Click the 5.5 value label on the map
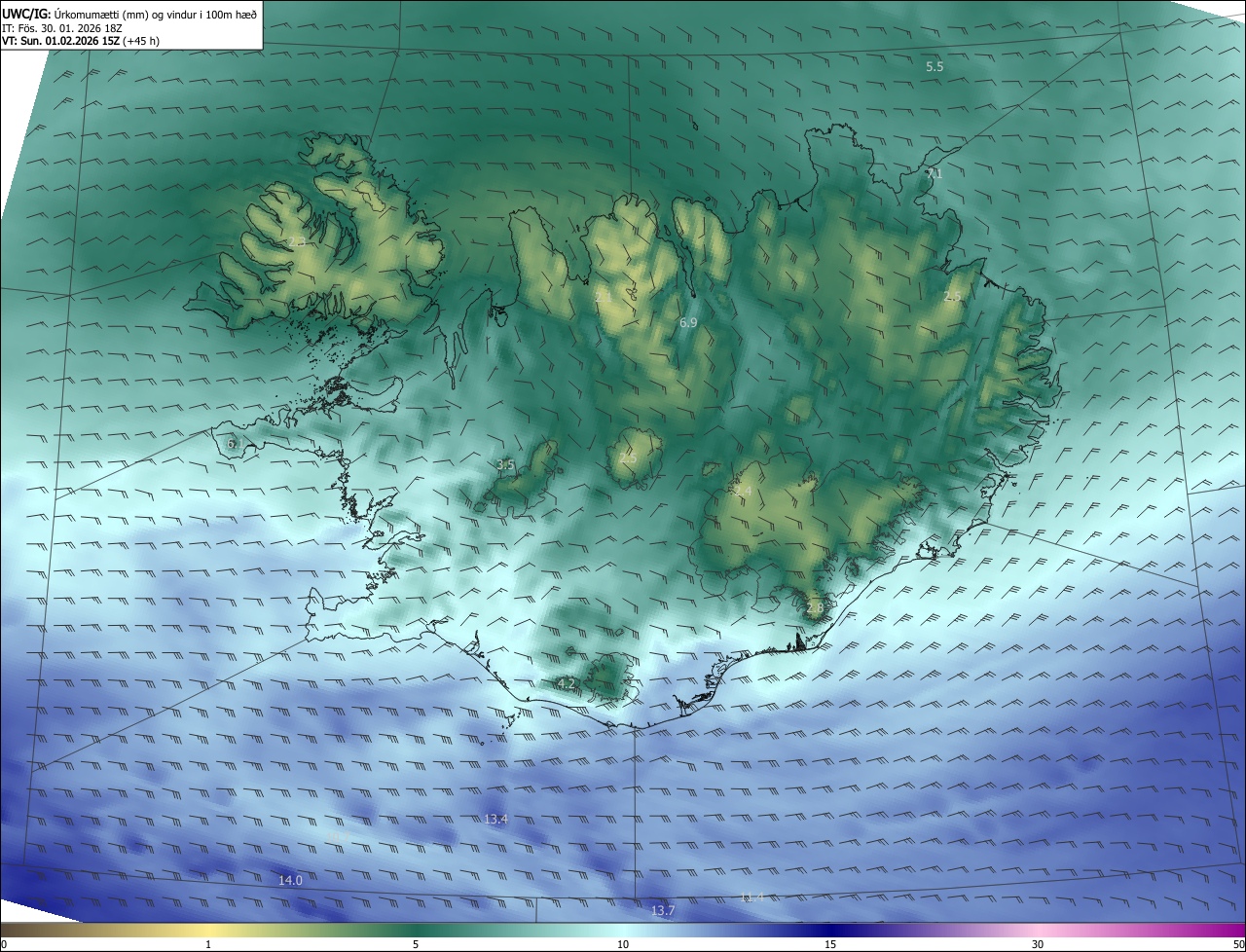Screen dimensions: 1246x952 [x=934, y=66]
